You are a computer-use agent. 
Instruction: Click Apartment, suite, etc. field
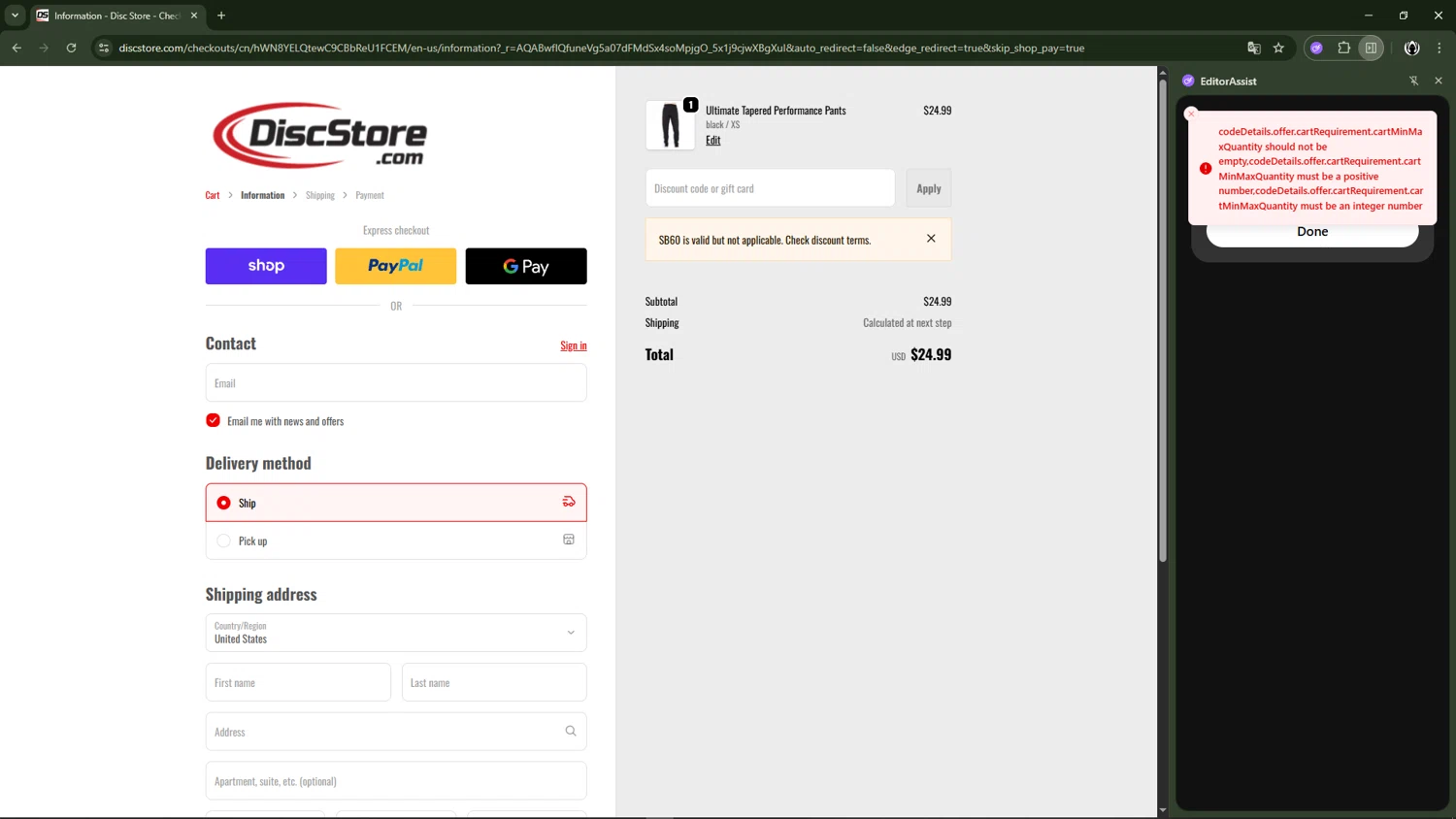point(396,781)
